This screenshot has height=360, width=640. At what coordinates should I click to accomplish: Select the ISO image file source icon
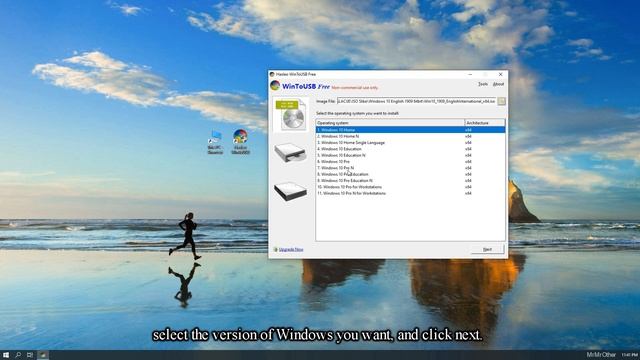[x=290, y=115]
